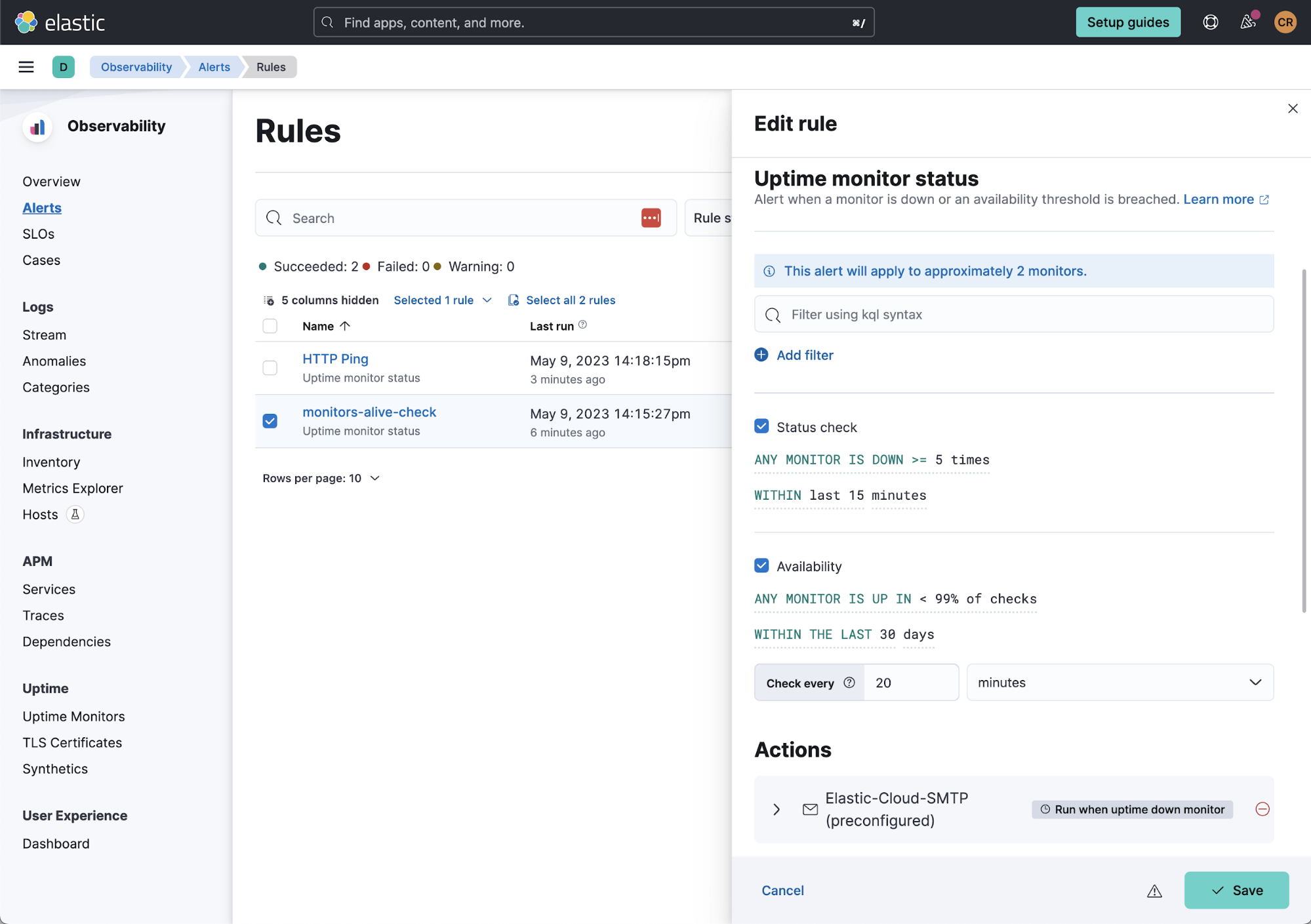Click the filter icon next to search bar

tap(651, 217)
